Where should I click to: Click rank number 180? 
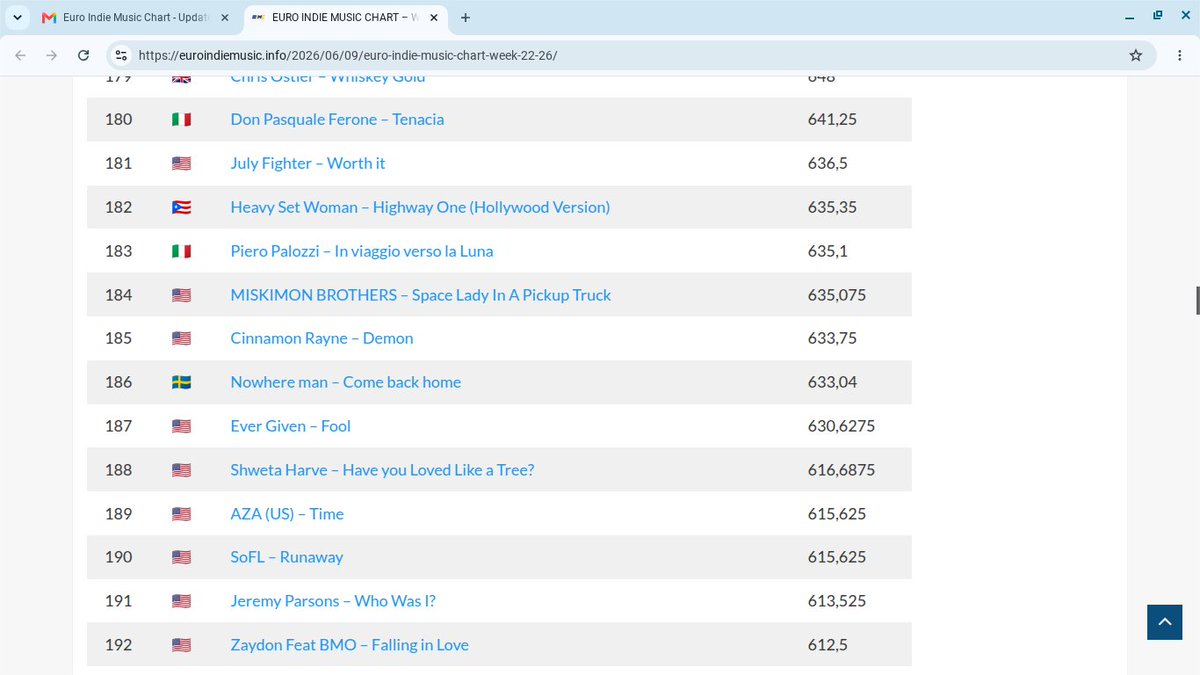pos(118,119)
